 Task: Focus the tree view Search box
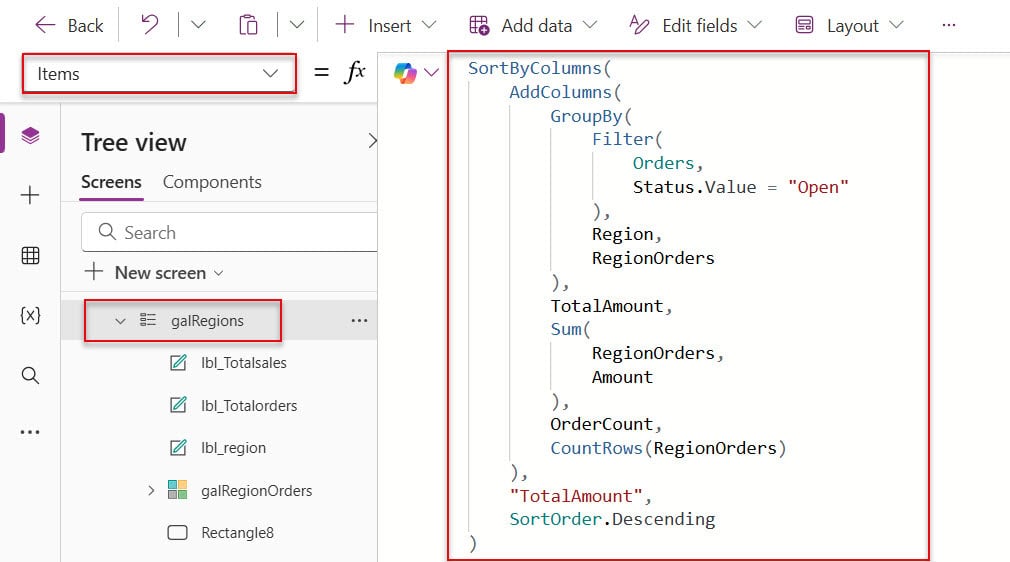(x=229, y=232)
